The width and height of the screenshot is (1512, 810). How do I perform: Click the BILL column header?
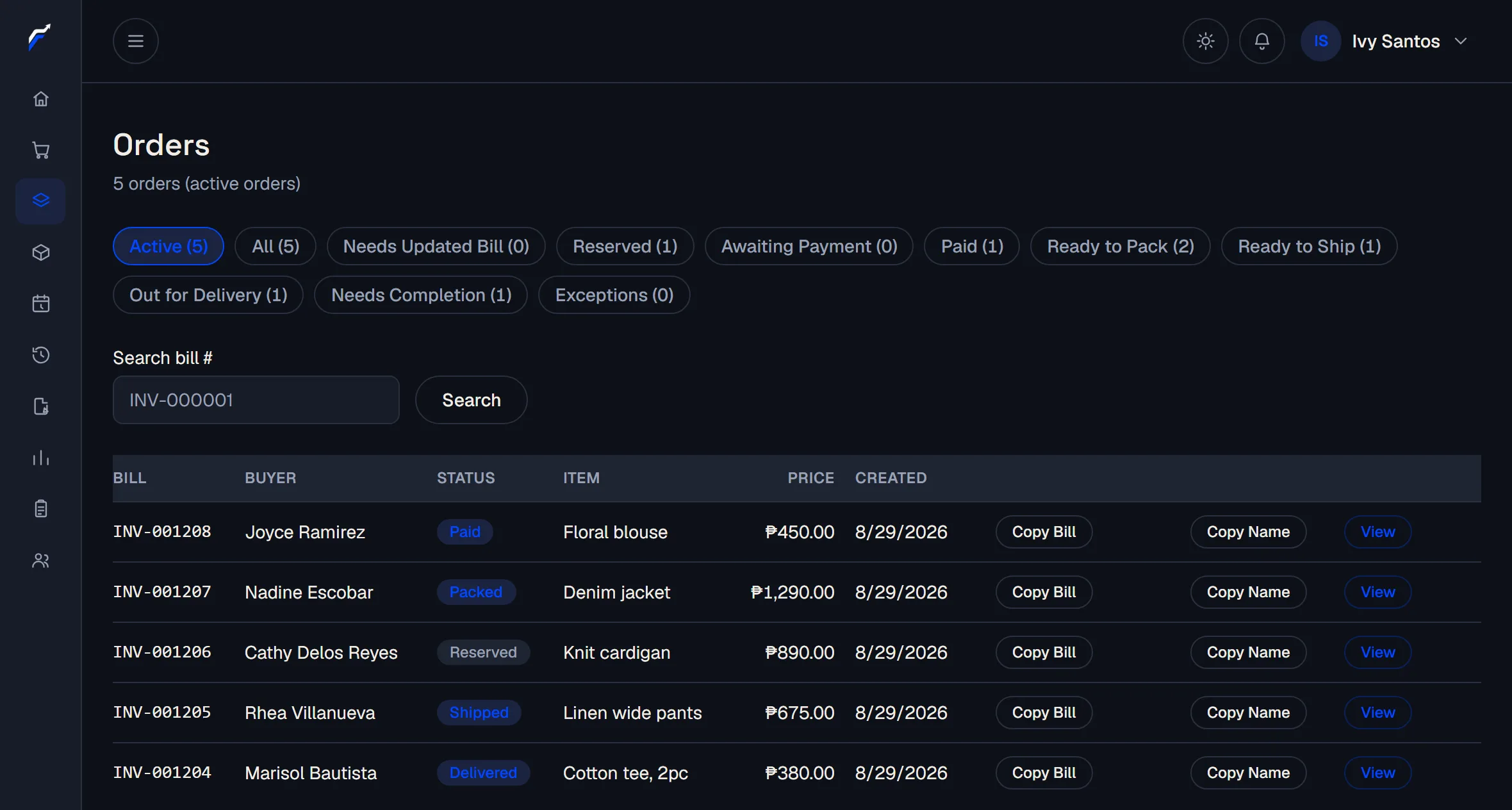point(129,478)
